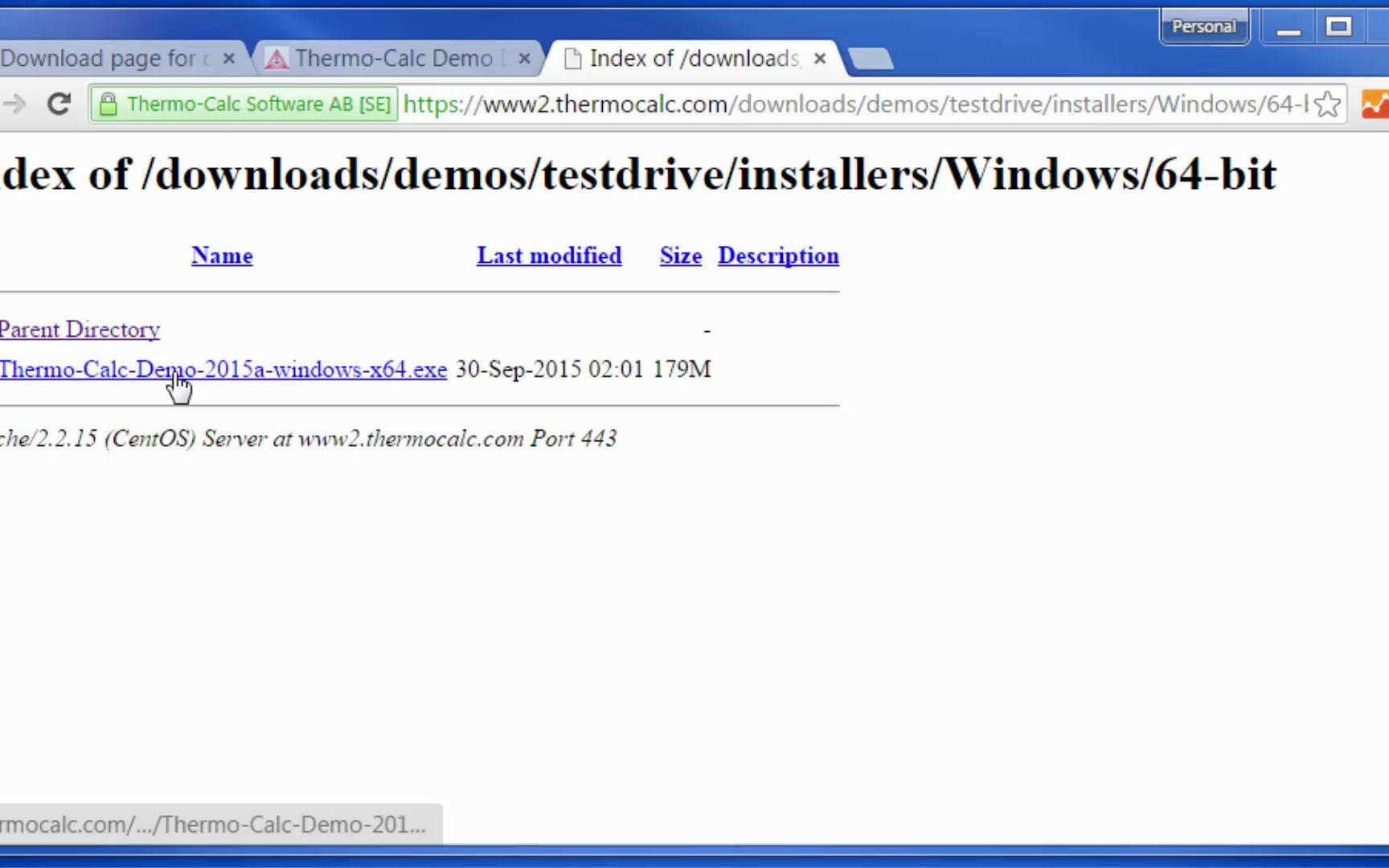Sort the listing by Description
Image resolution: width=1389 pixels, height=868 pixels.
point(778,256)
